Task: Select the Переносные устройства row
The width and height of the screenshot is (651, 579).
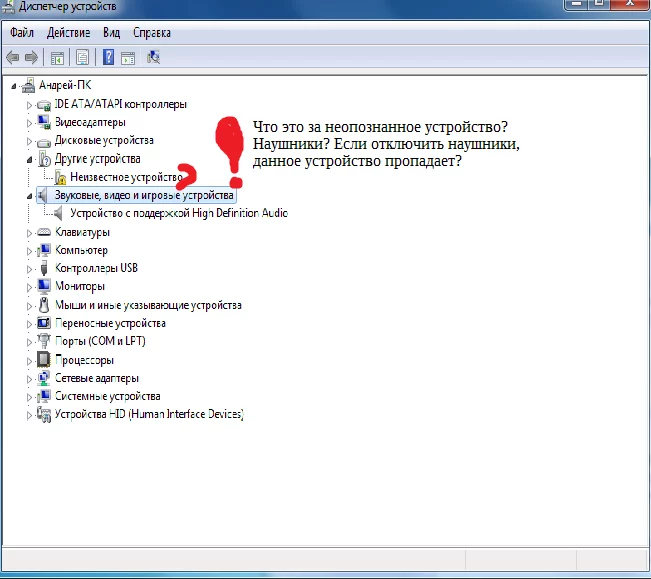Action: pos(110,323)
